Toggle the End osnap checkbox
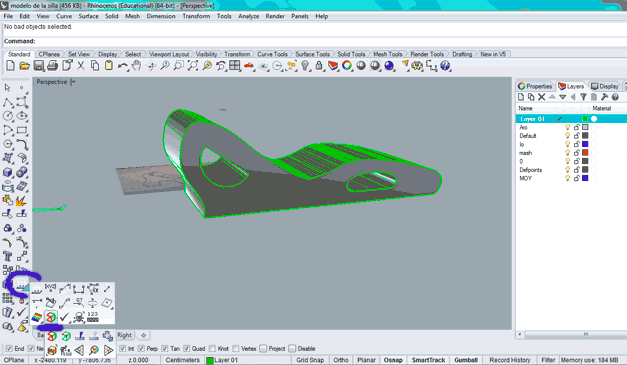Viewport: 627px width, 365px height. coord(9,349)
